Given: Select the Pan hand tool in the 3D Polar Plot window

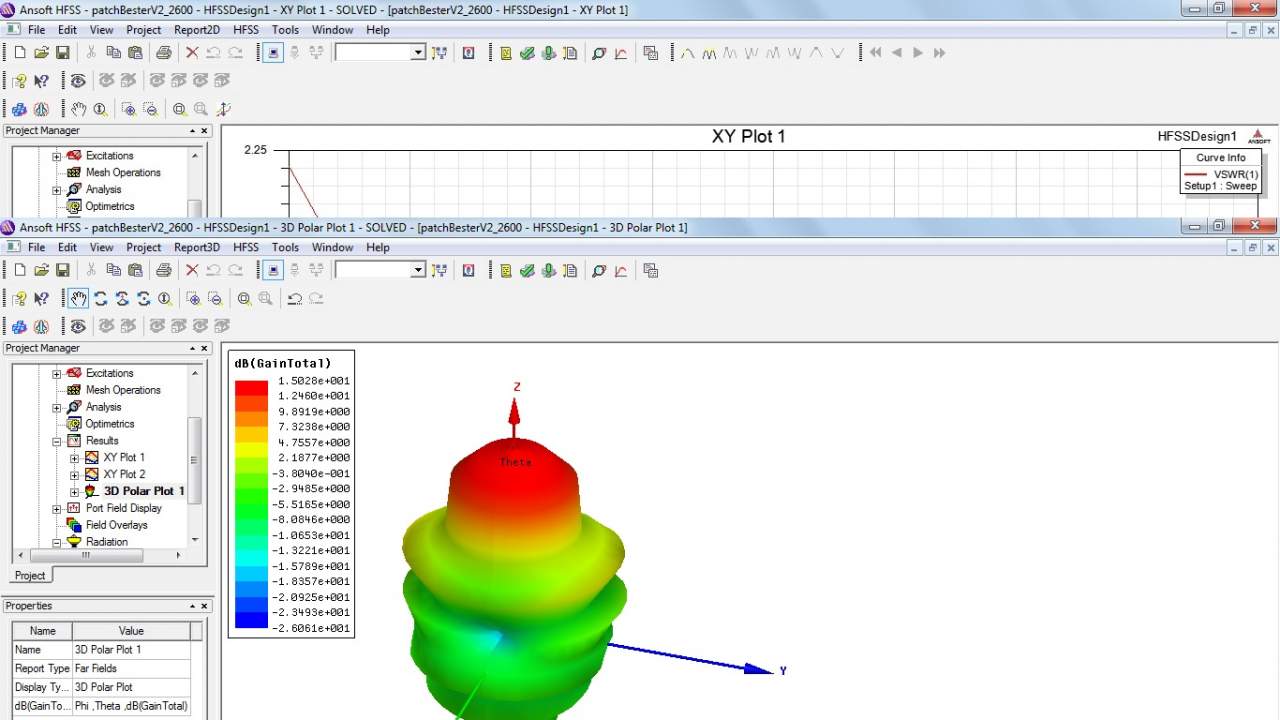Looking at the screenshot, I should [x=78, y=298].
